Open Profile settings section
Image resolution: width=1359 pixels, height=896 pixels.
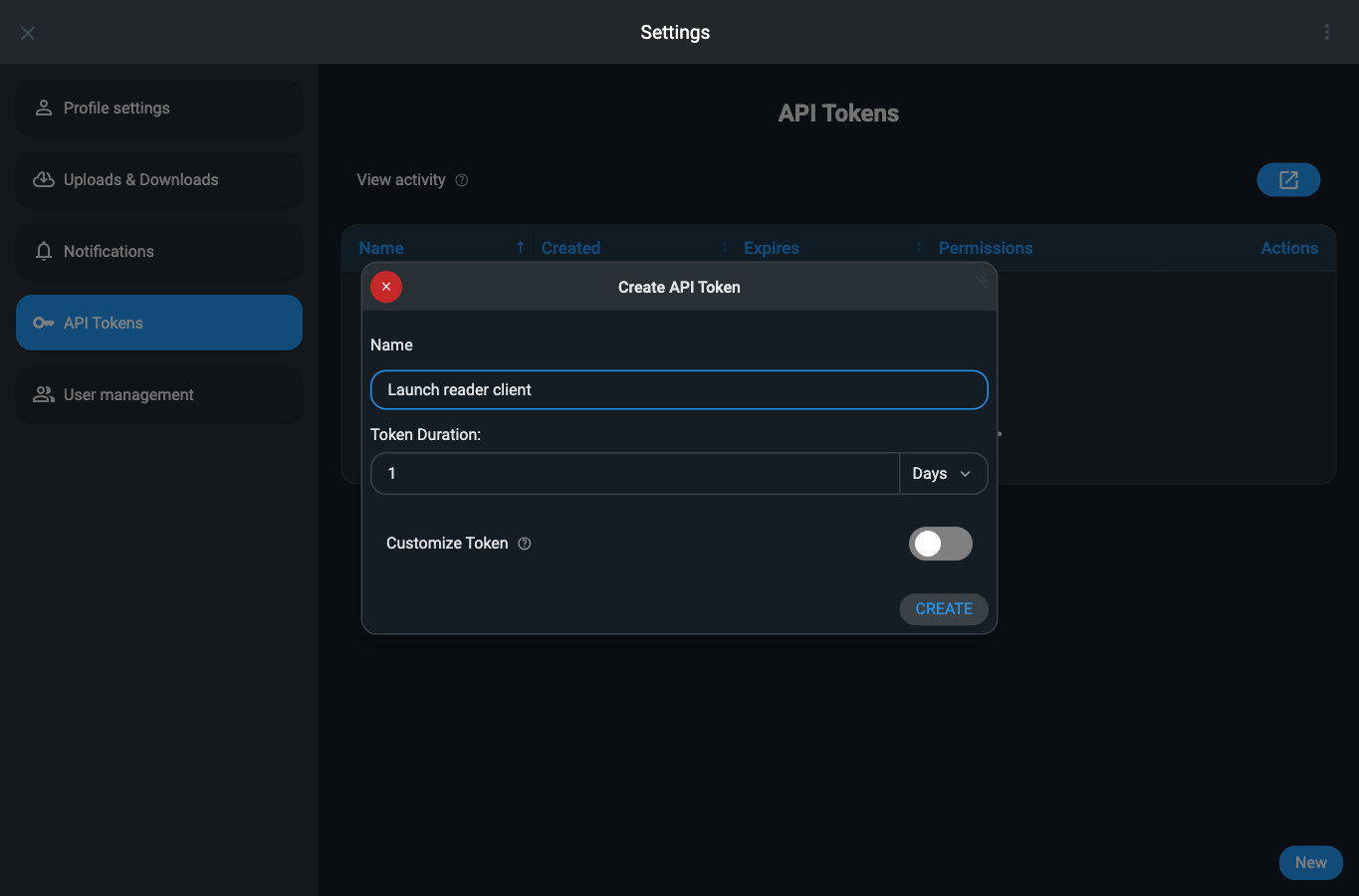[159, 108]
